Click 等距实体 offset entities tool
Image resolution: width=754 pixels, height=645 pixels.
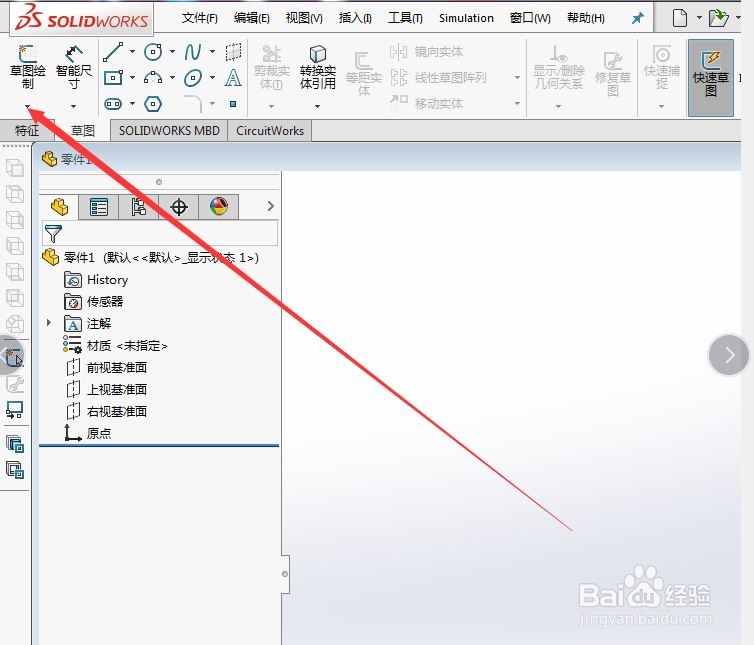pyautogui.click(x=364, y=73)
